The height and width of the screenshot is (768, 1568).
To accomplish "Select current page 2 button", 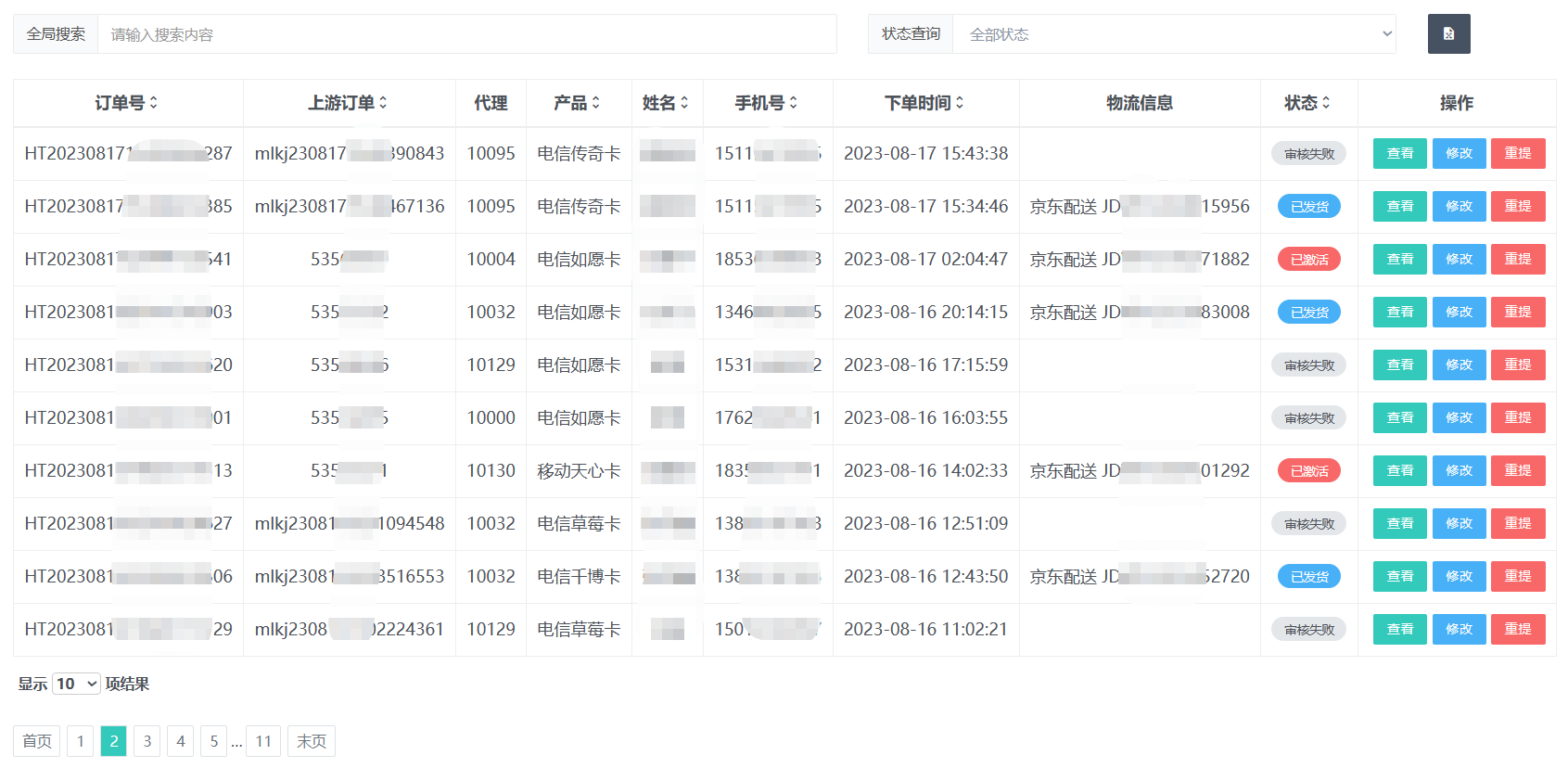I will (114, 741).
